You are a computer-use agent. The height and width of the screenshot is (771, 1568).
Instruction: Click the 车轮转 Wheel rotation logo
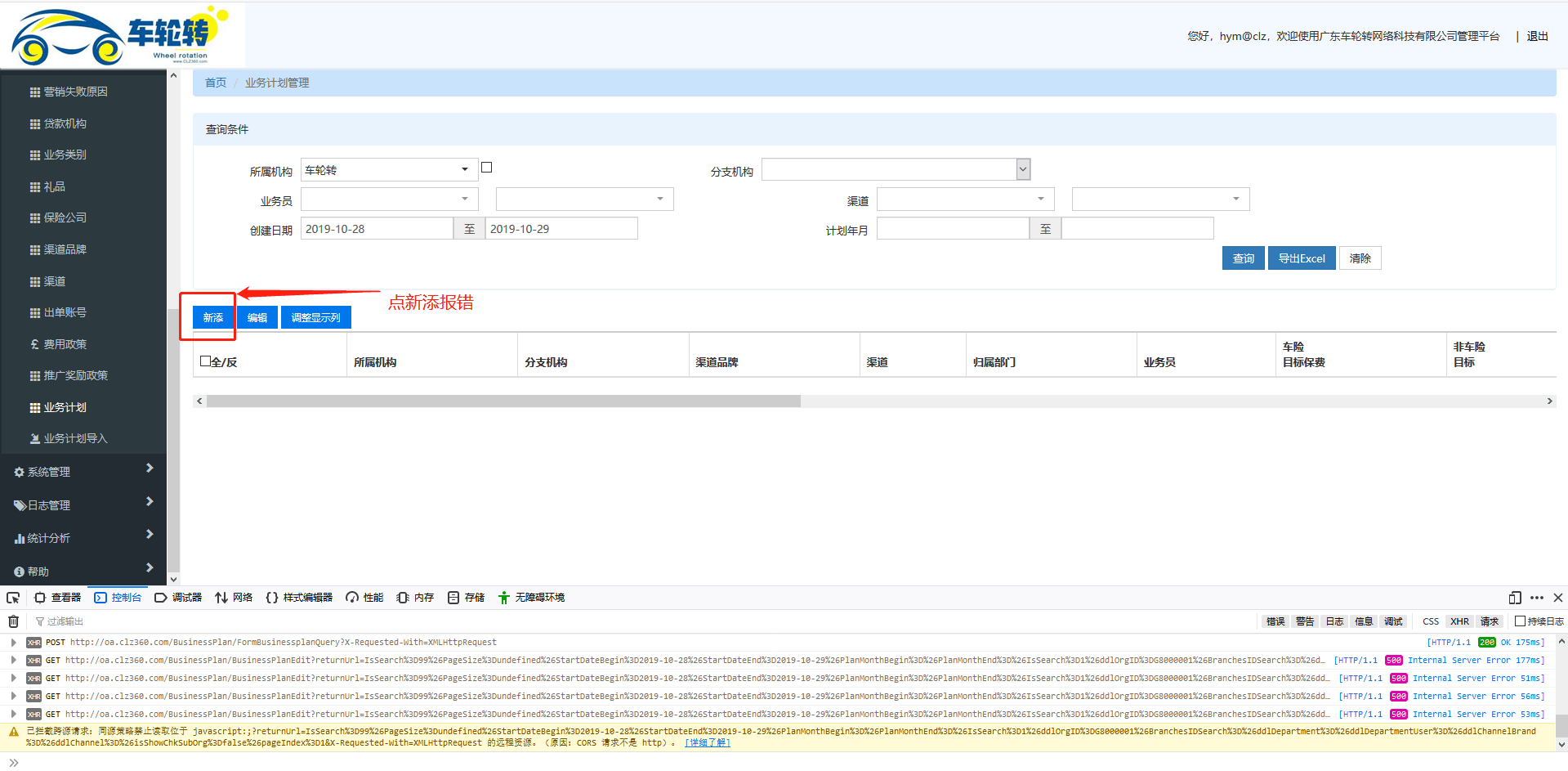pyautogui.click(x=121, y=36)
